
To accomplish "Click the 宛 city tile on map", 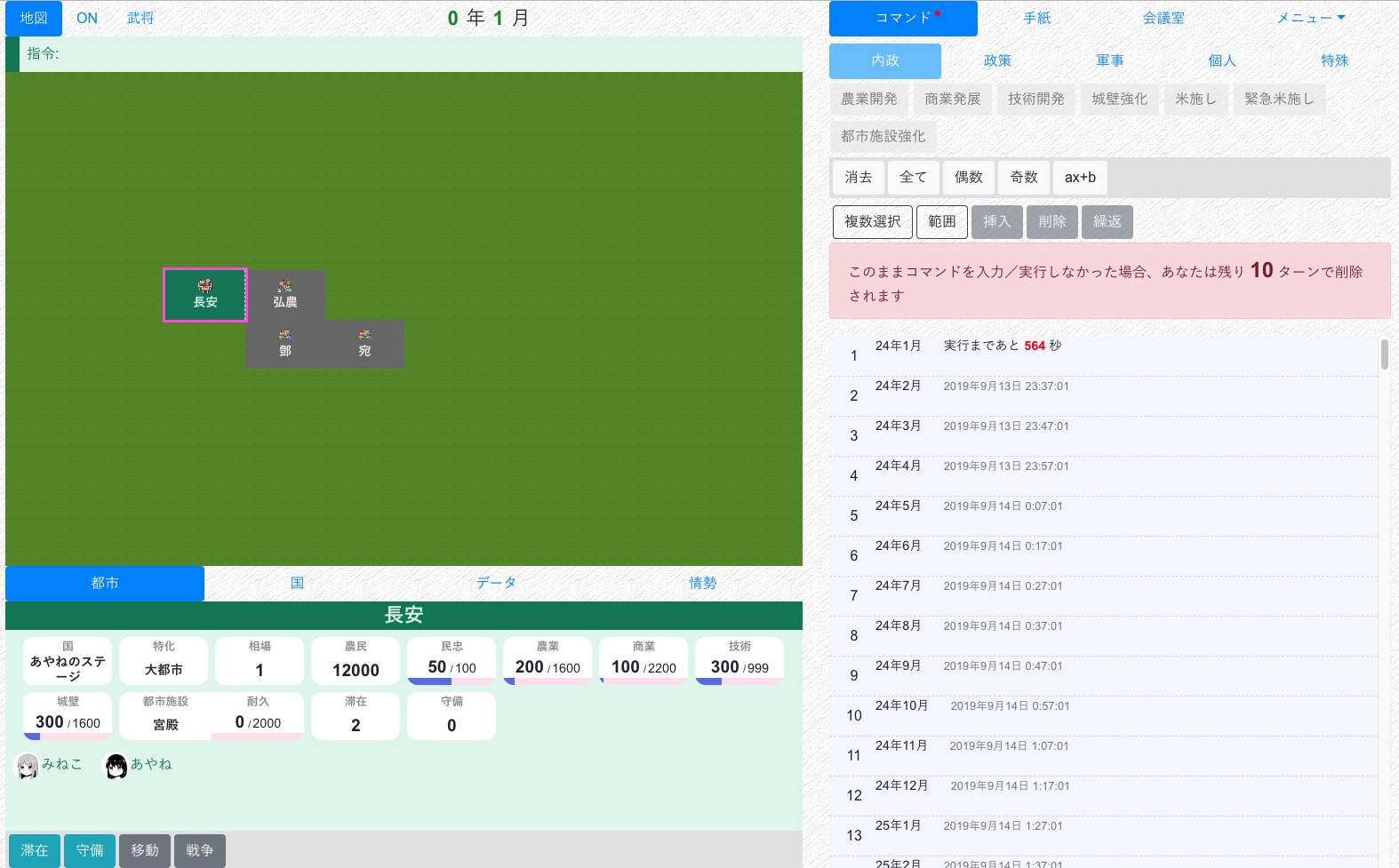I will point(364,344).
